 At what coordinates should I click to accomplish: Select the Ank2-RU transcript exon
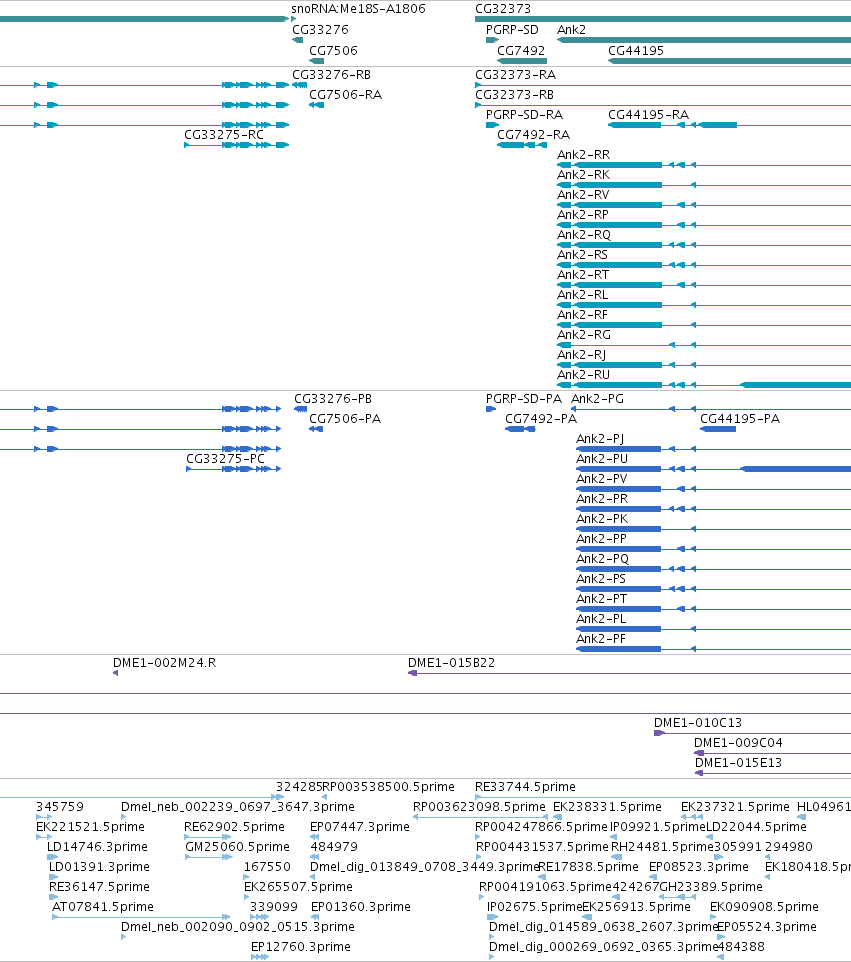point(618,385)
